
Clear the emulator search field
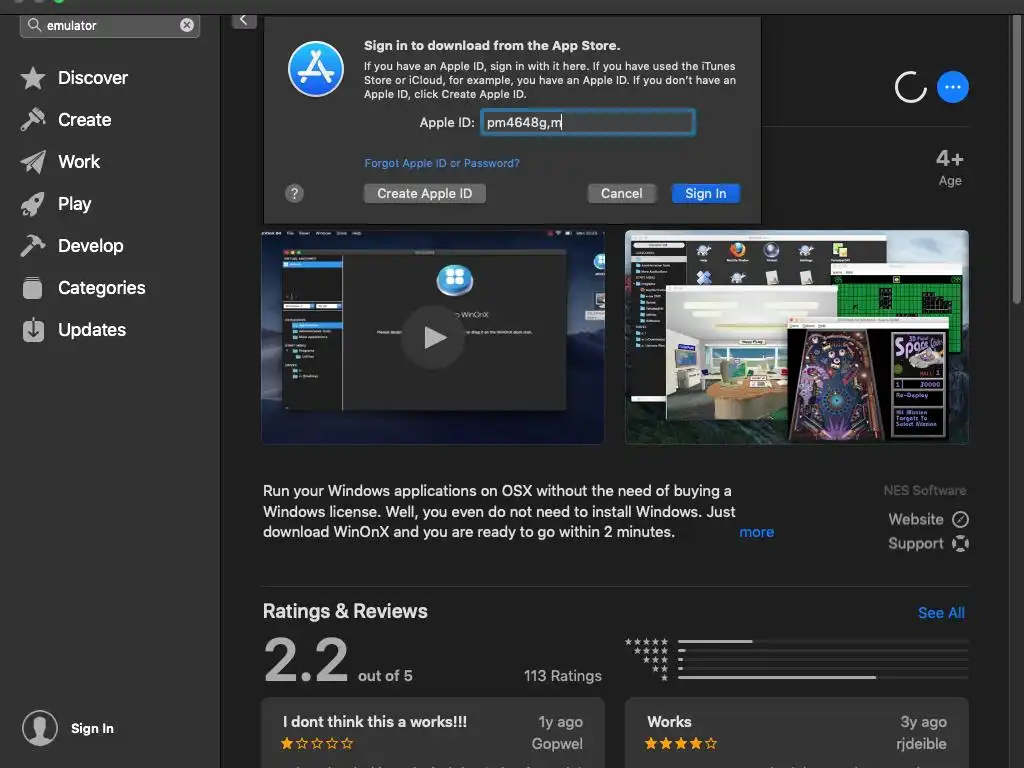(187, 25)
